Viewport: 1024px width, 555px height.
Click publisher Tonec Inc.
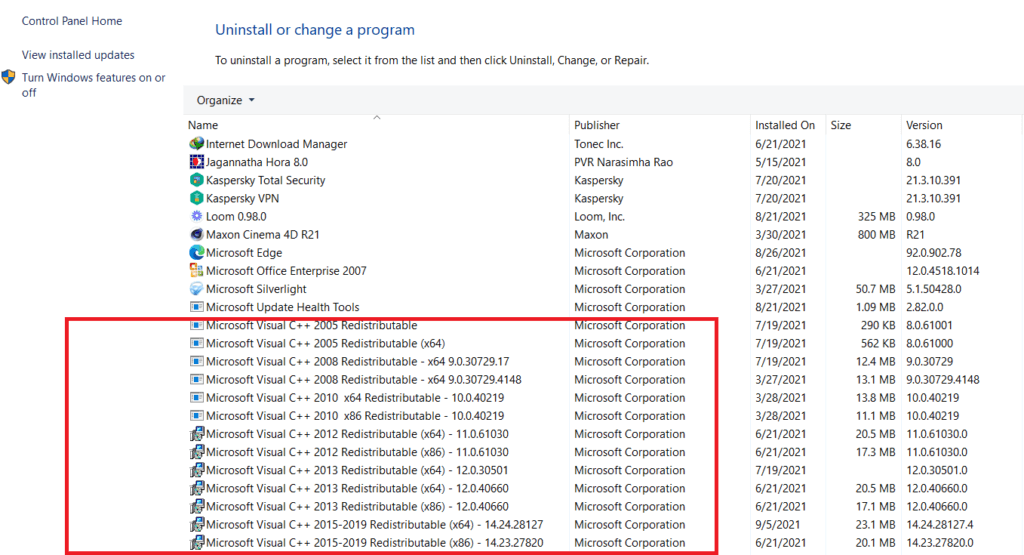click(598, 144)
